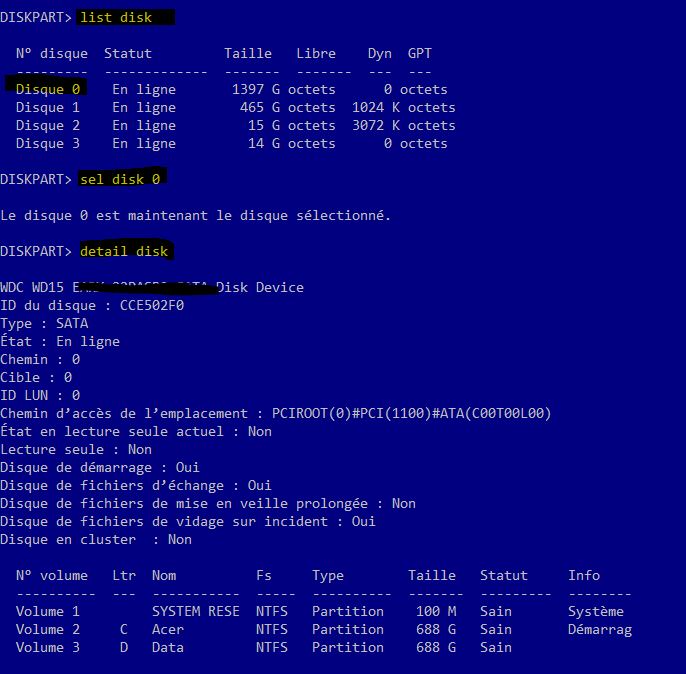Click 'Volume 1' SYSTEM RESE row
The image size is (686, 674).
click(x=320, y=611)
